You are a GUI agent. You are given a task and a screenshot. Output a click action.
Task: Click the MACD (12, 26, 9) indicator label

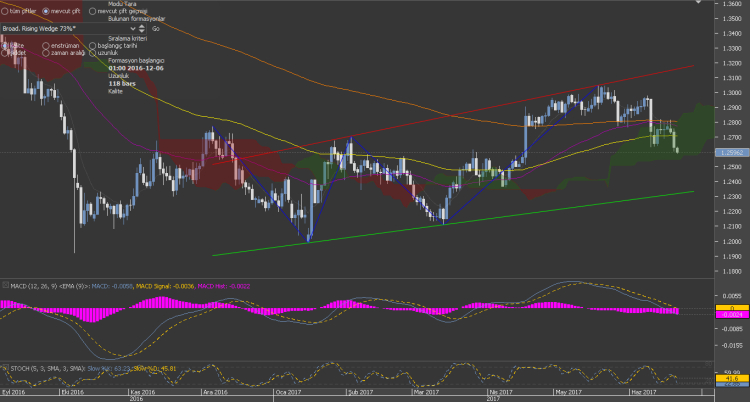50,286
